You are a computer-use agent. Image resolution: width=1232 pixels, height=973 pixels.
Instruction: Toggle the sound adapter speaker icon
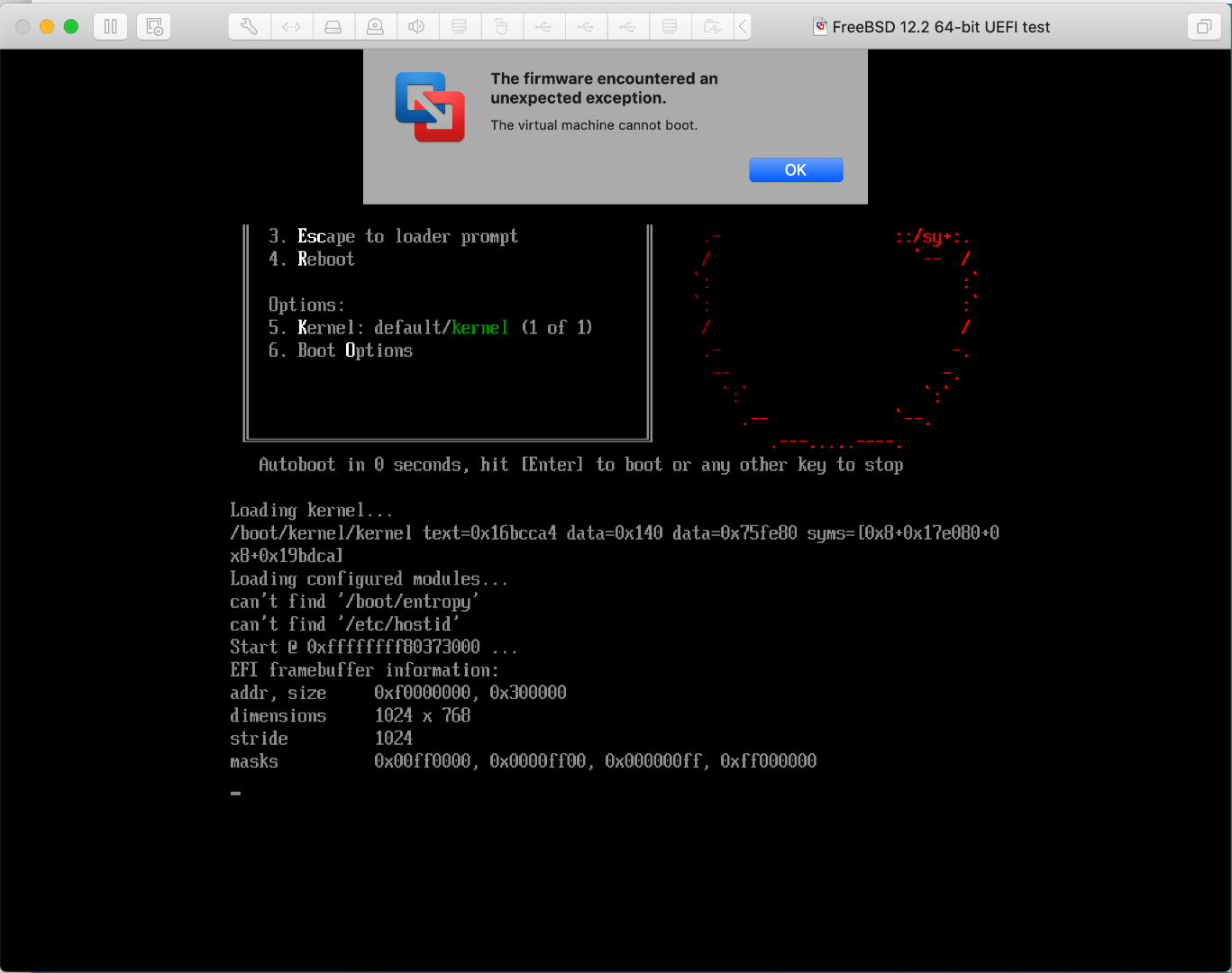coord(417,26)
